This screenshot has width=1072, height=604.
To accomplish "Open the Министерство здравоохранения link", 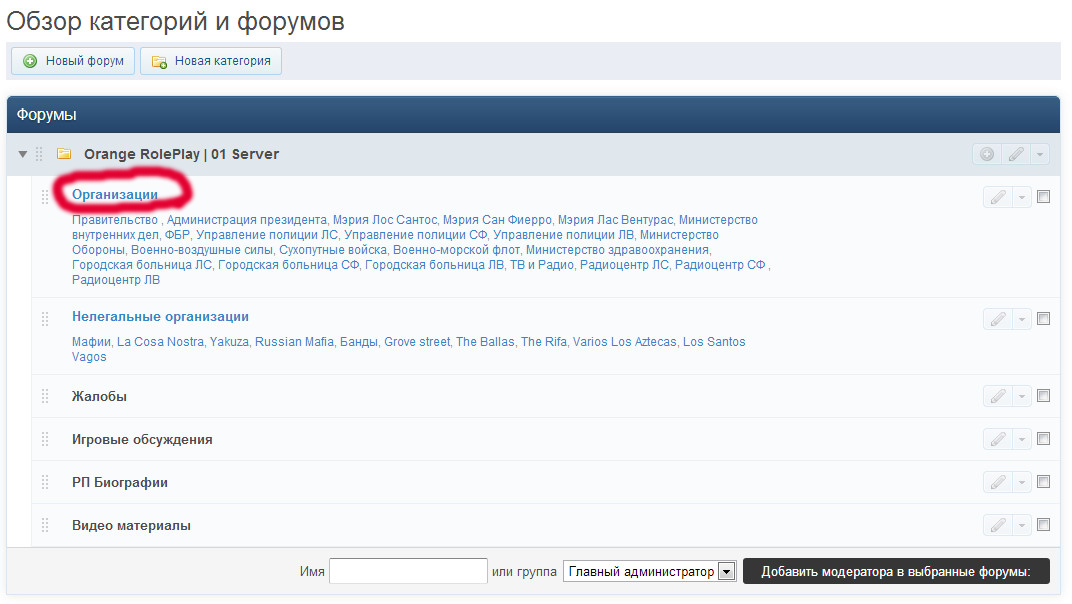I will click(617, 250).
